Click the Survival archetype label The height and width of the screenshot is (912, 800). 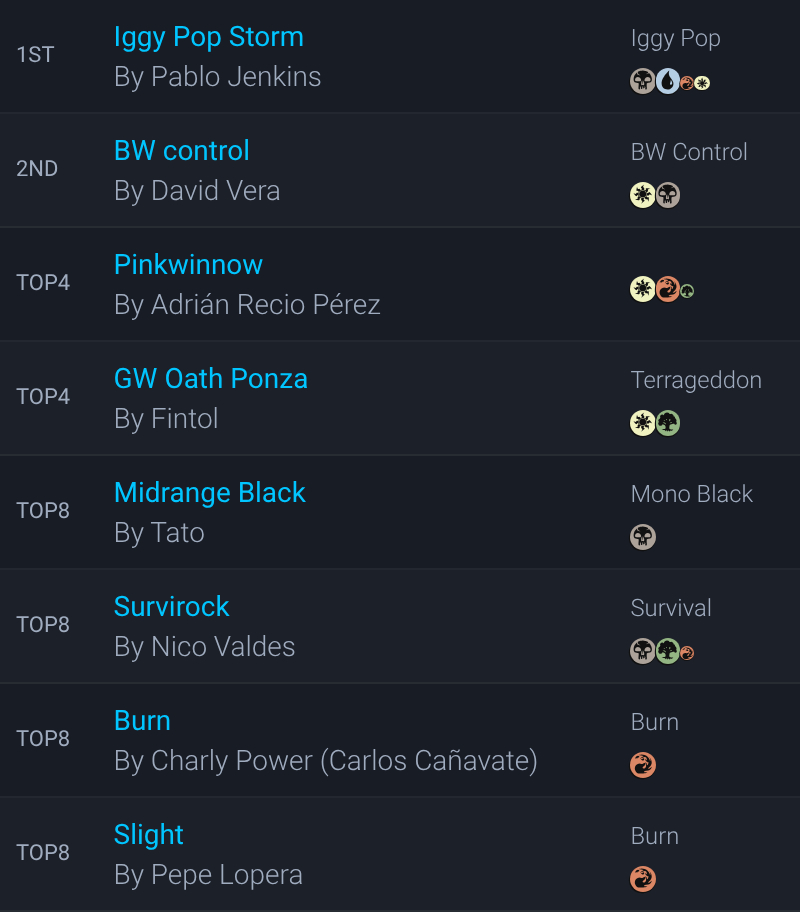(670, 608)
